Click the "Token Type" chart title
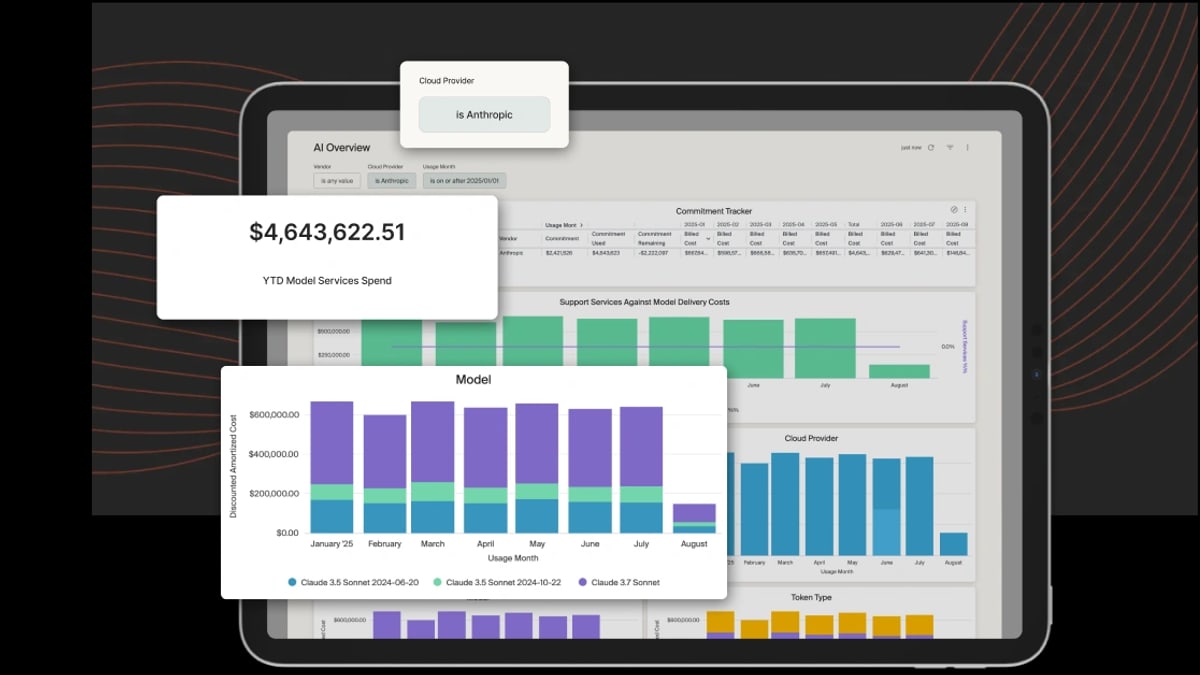The width and height of the screenshot is (1200, 675). (811, 598)
